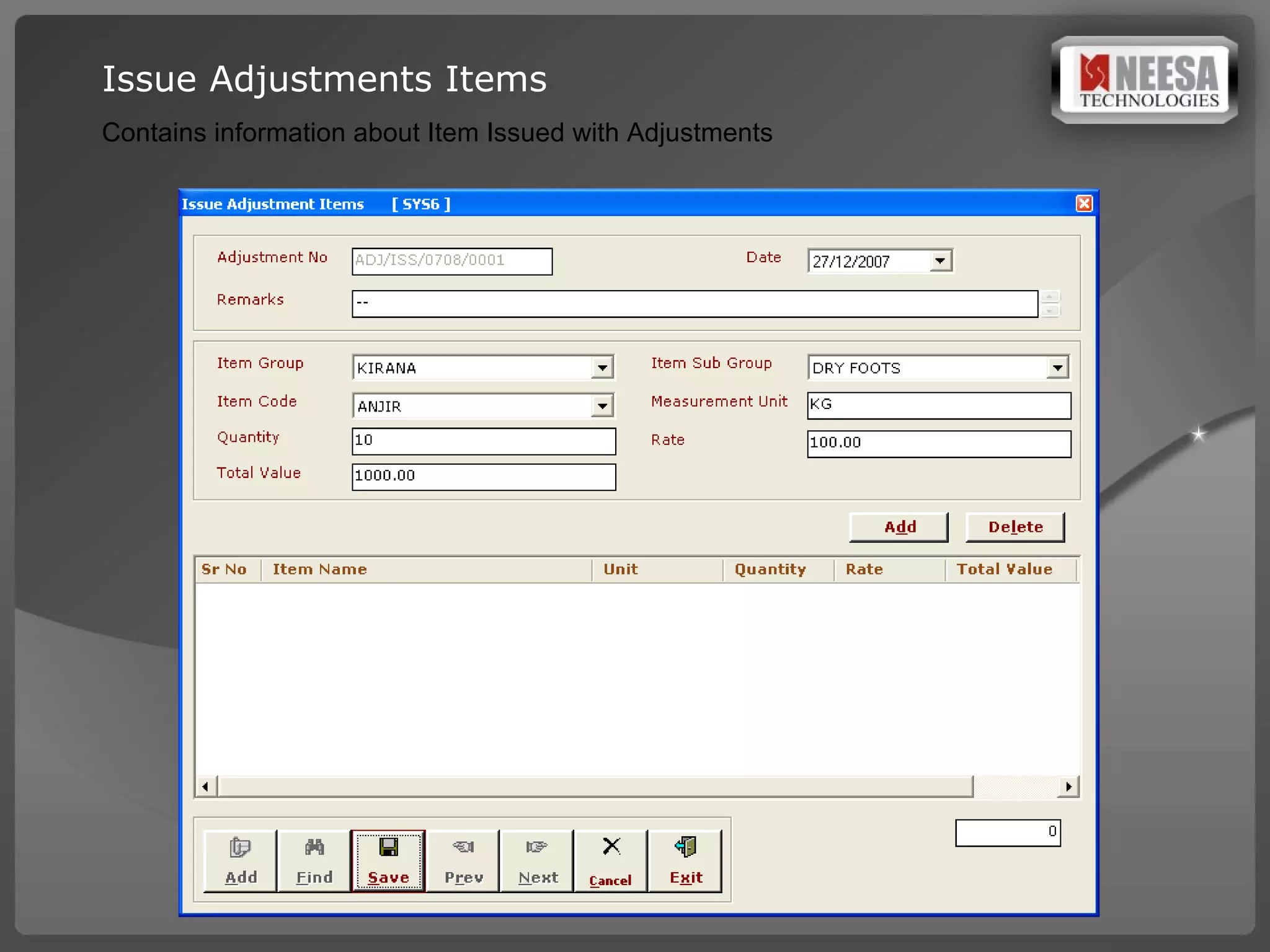Click the grid's left scroll arrow
Viewport: 1270px width, 952px height.
pos(205,787)
